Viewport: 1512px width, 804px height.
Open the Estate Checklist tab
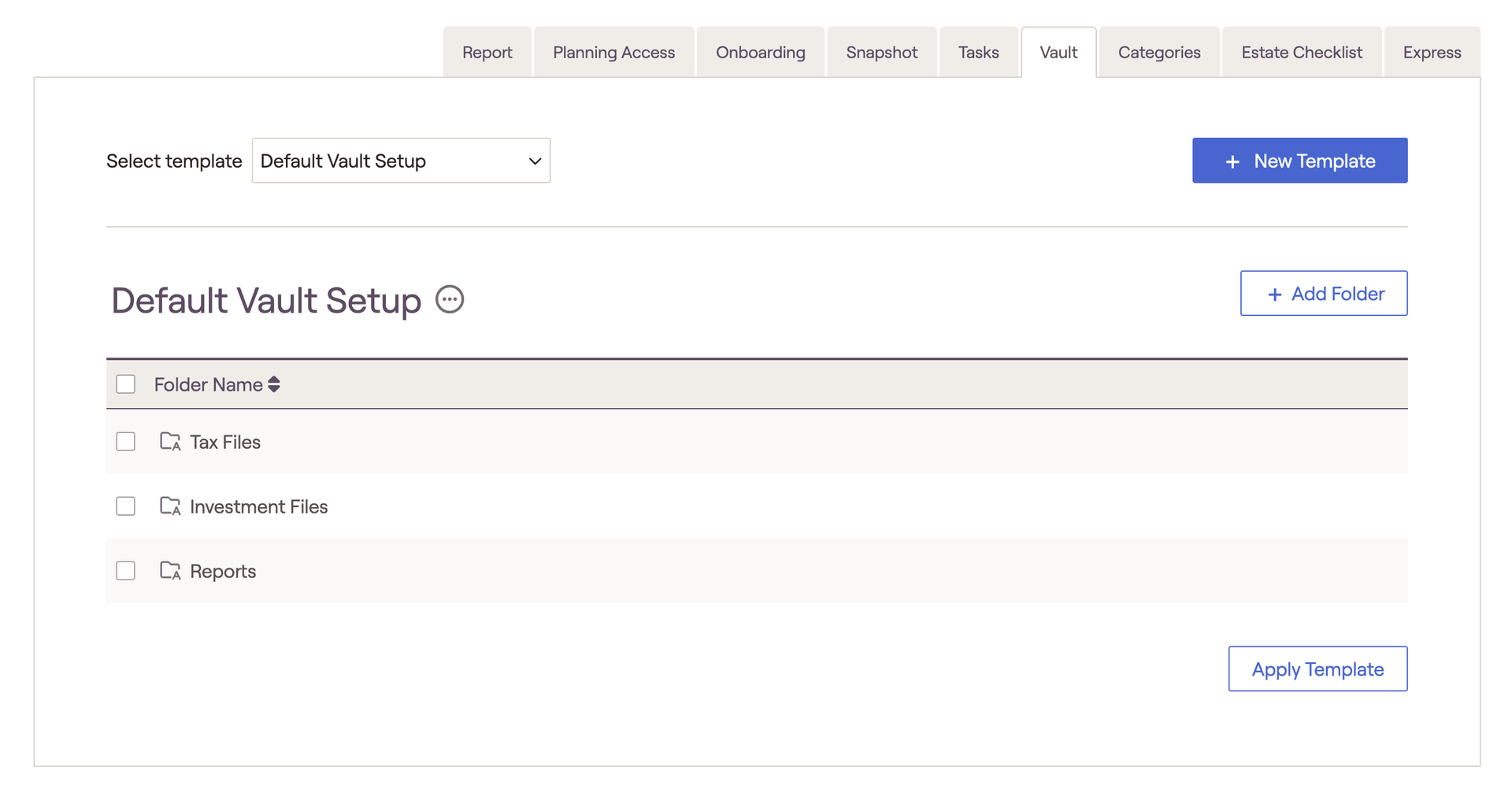(x=1301, y=53)
